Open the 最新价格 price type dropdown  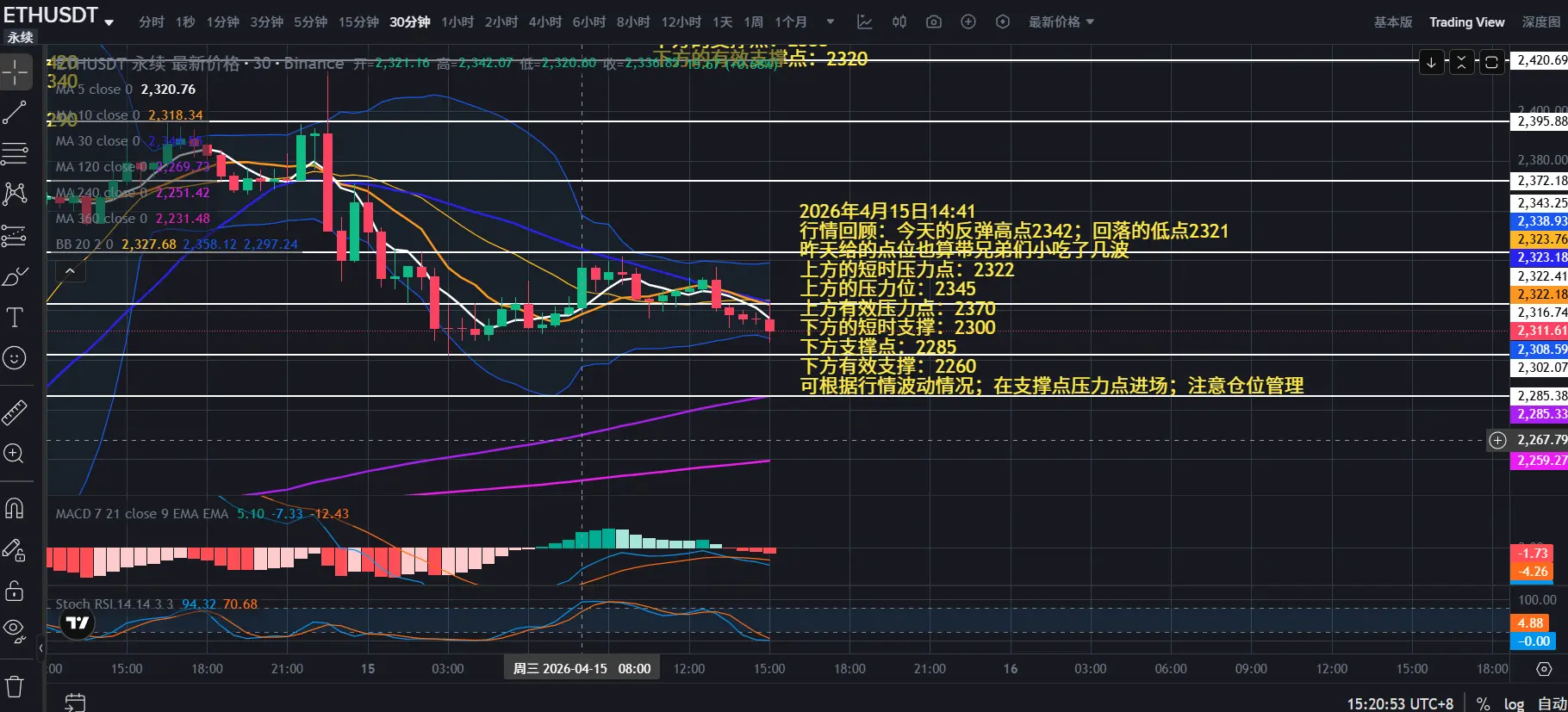pyautogui.click(x=1061, y=22)
